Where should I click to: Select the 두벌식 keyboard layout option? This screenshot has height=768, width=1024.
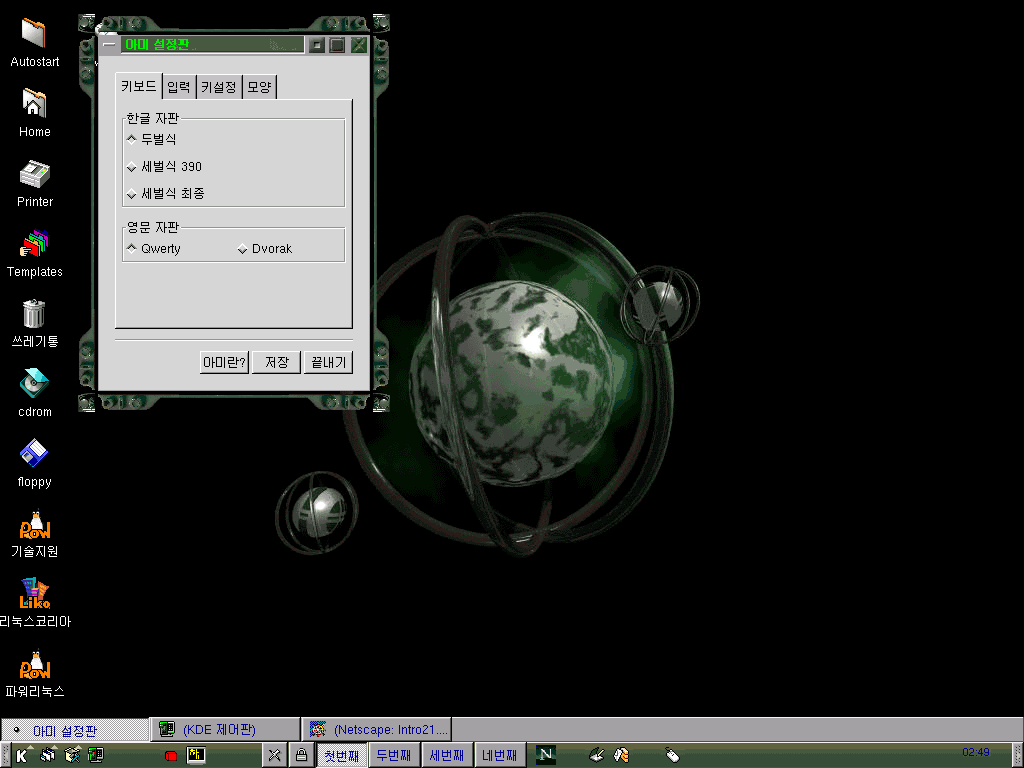click(132, 139)
